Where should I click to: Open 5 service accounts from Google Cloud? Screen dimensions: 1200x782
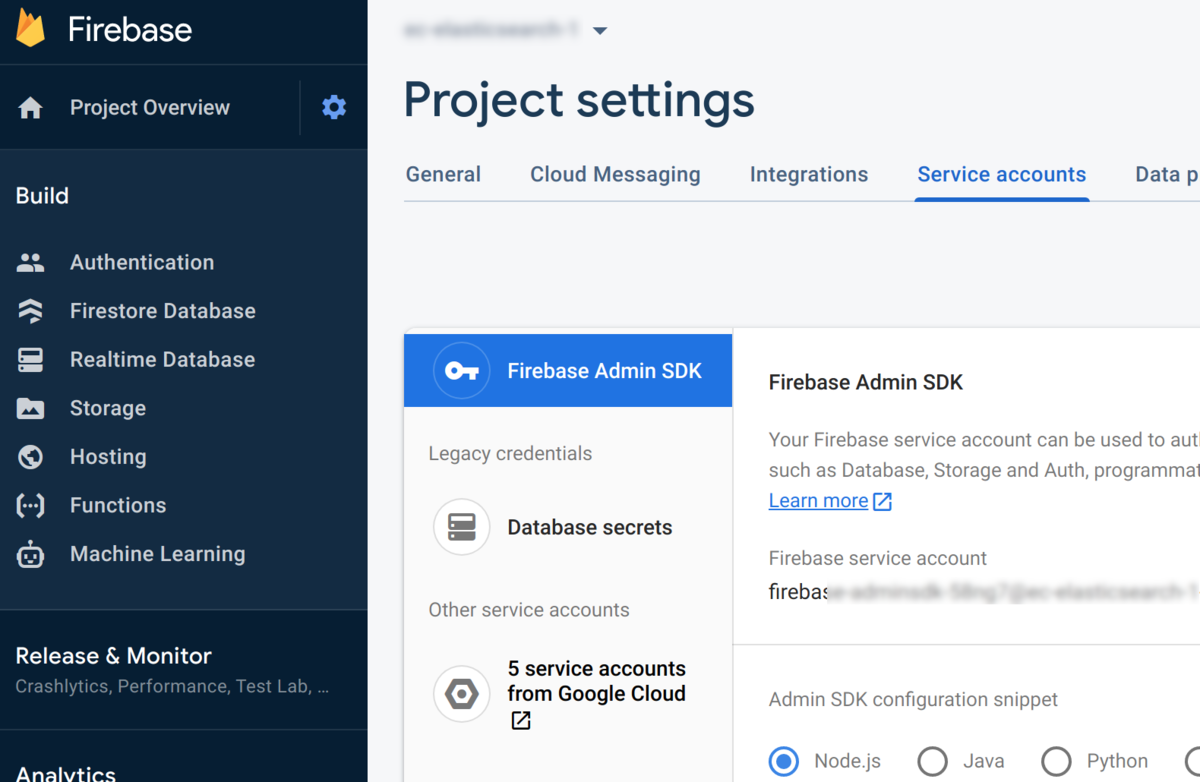point(596,681)
